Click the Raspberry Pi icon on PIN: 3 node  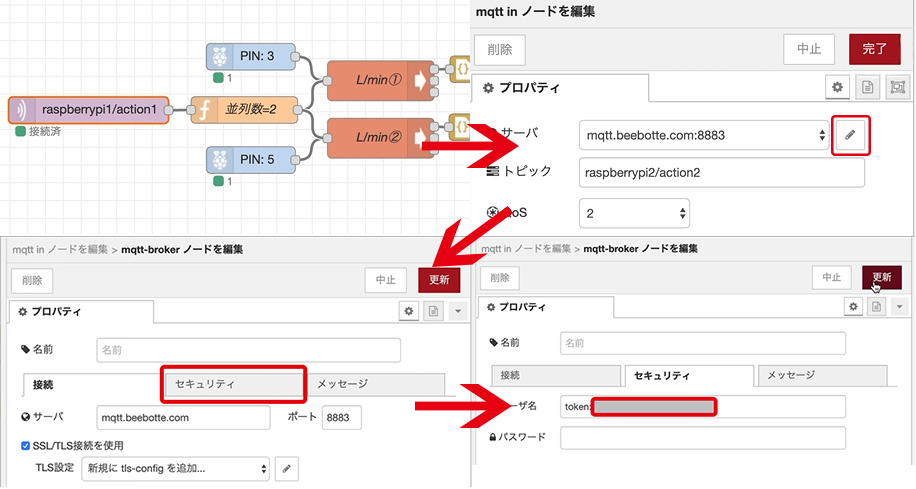(220, 57)
